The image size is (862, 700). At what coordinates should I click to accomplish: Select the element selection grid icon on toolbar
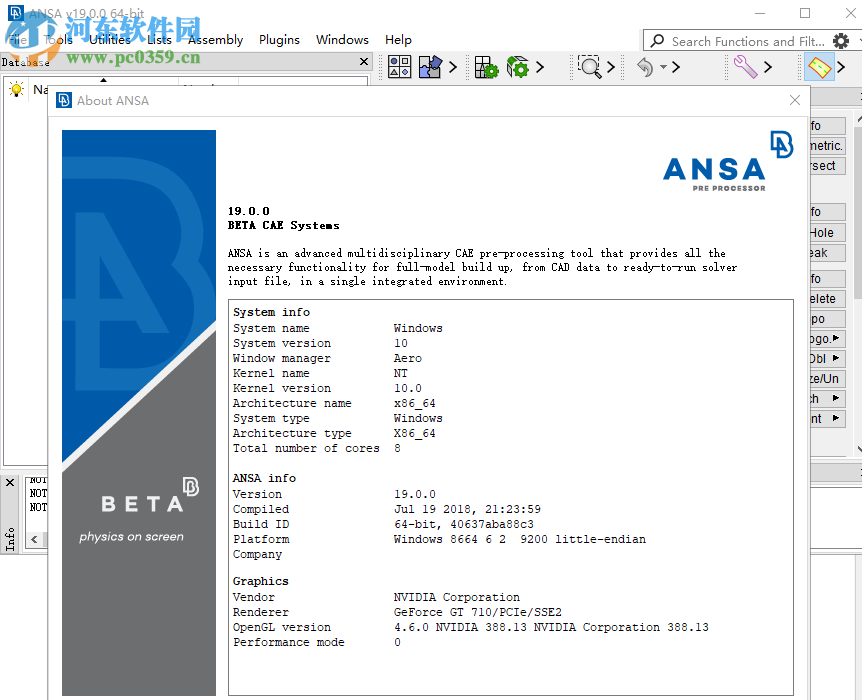pyautogui.click(x=399, y=66)
